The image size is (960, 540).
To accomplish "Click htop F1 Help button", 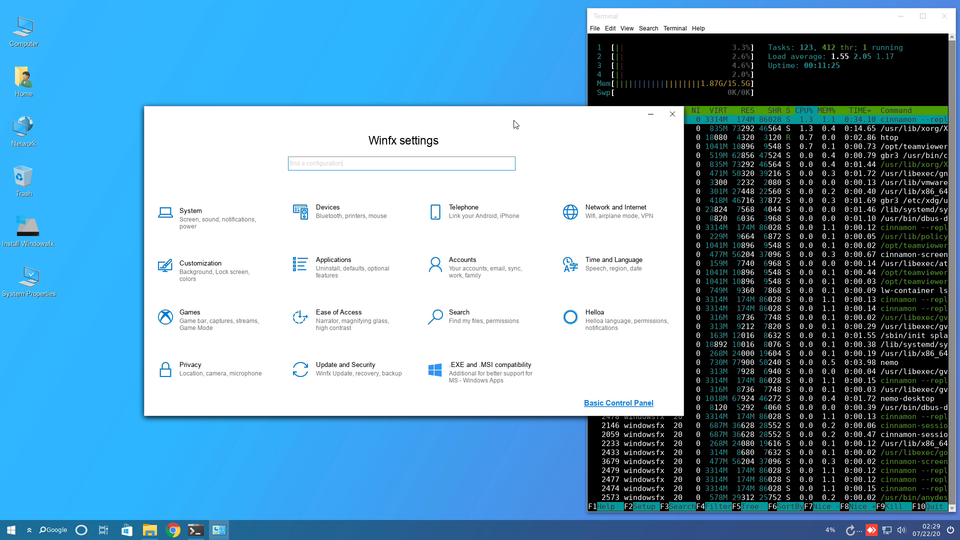I will pos(606,507).
